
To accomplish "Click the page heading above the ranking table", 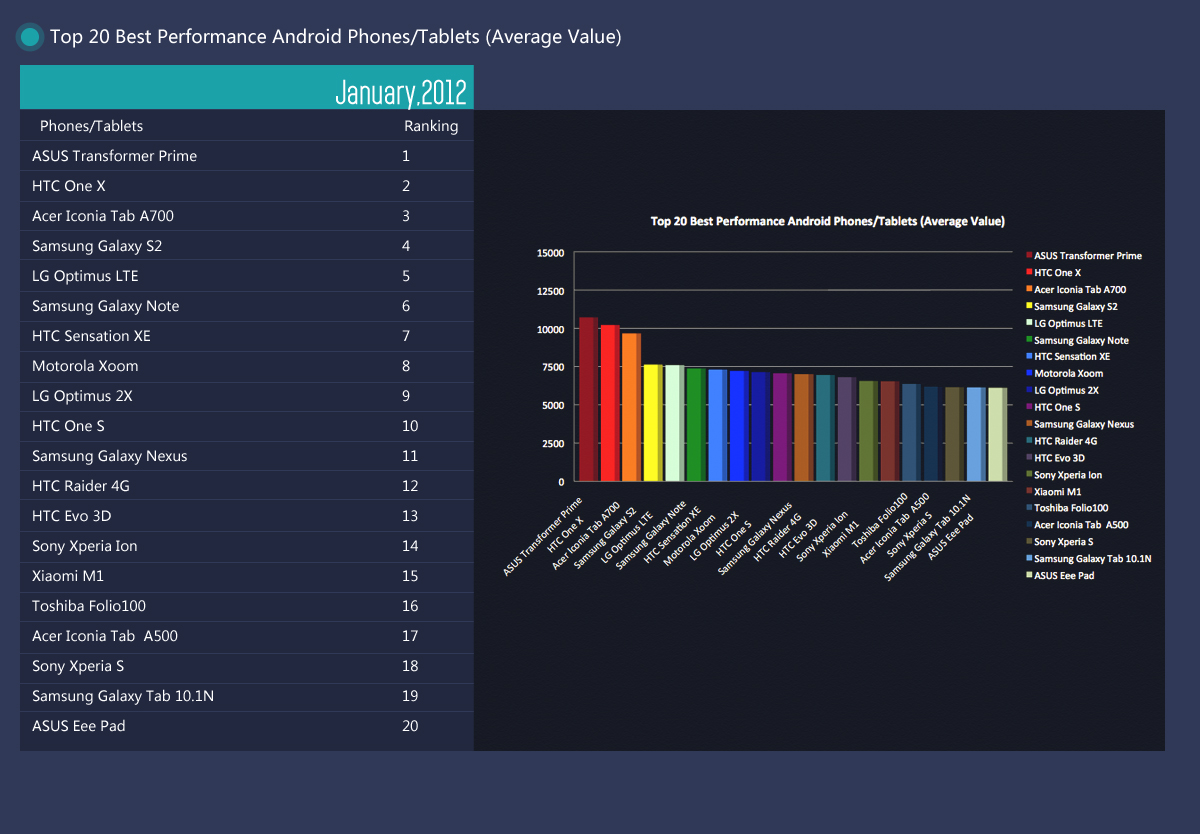I will pos(336,37).
